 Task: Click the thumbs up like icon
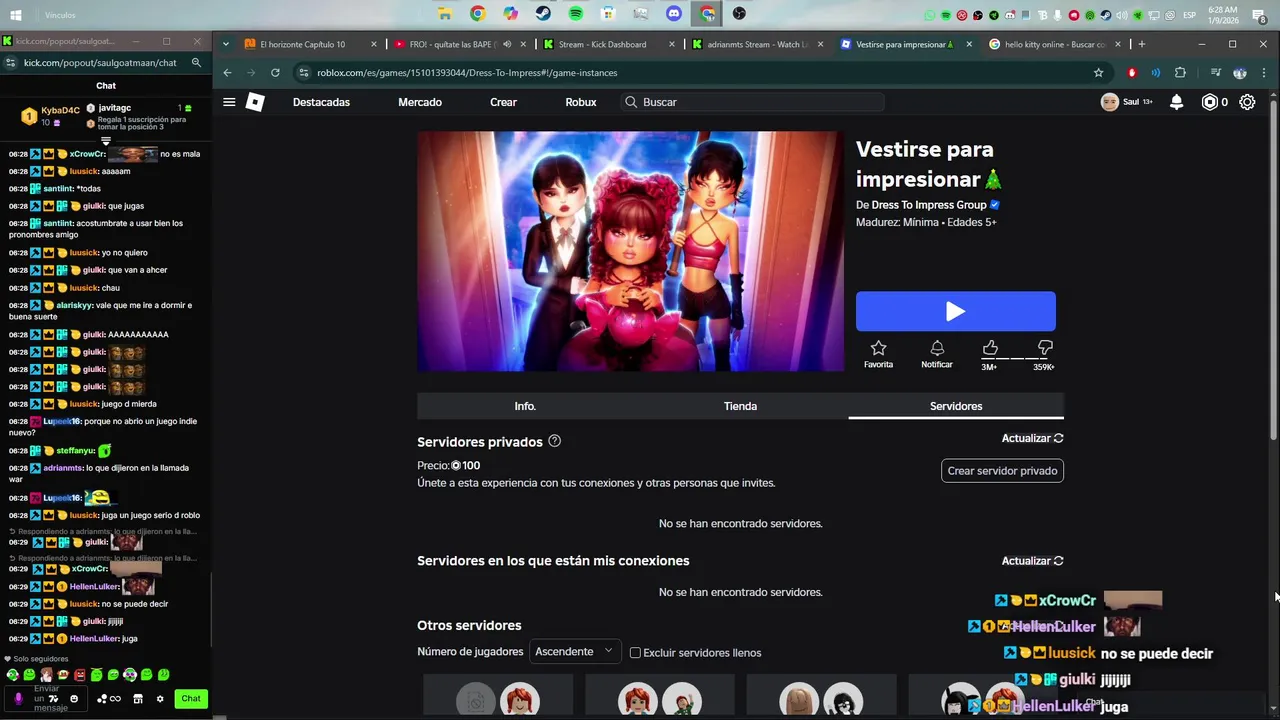pyautogui.click(x=989, y=348)
